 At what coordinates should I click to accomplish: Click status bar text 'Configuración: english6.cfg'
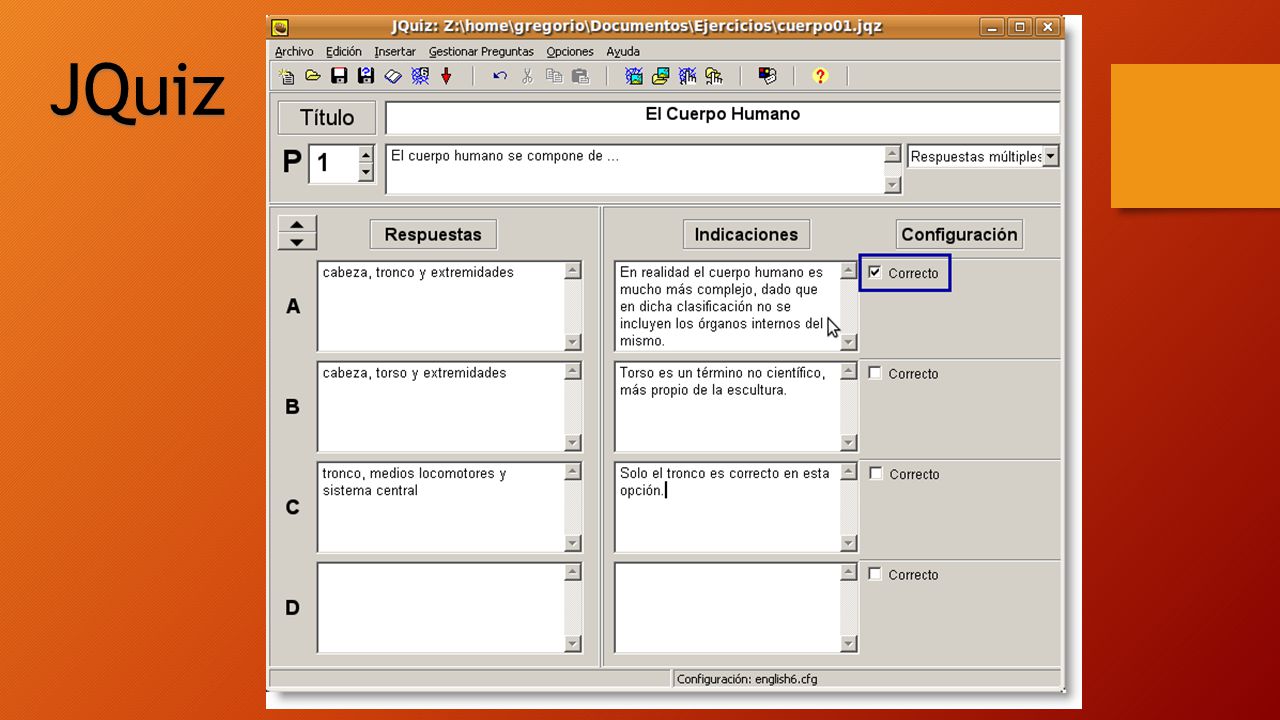coord(747,679)
